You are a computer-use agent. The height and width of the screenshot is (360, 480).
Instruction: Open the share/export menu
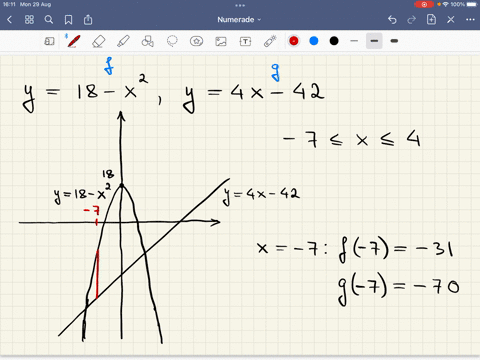[x=88, y=19]
